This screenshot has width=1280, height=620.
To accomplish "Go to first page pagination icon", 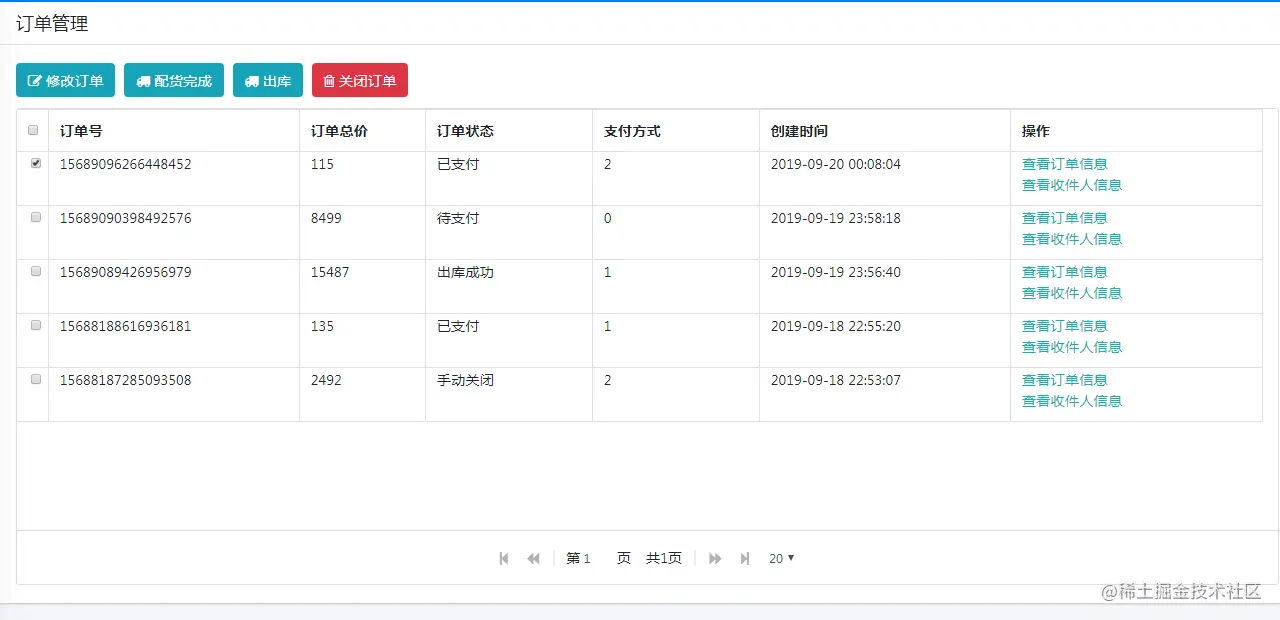I will pyautogui.click(x=504, y=558).
